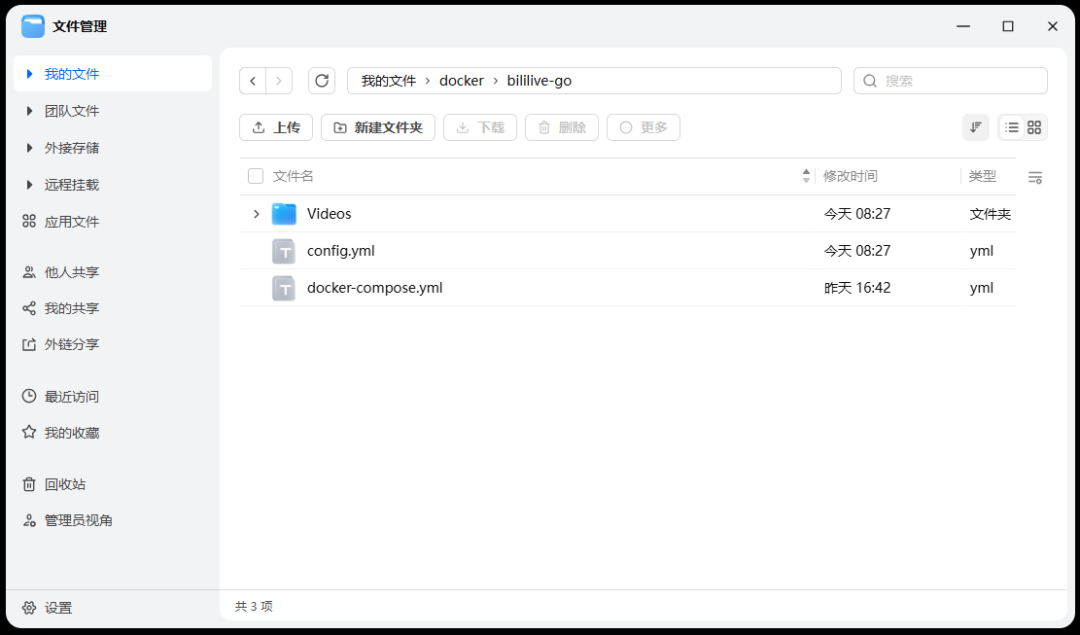The width and height of the screenshot is (1080, 635).
Task: Expand 团队文件 in the sidebar
Action: (30, 111)
